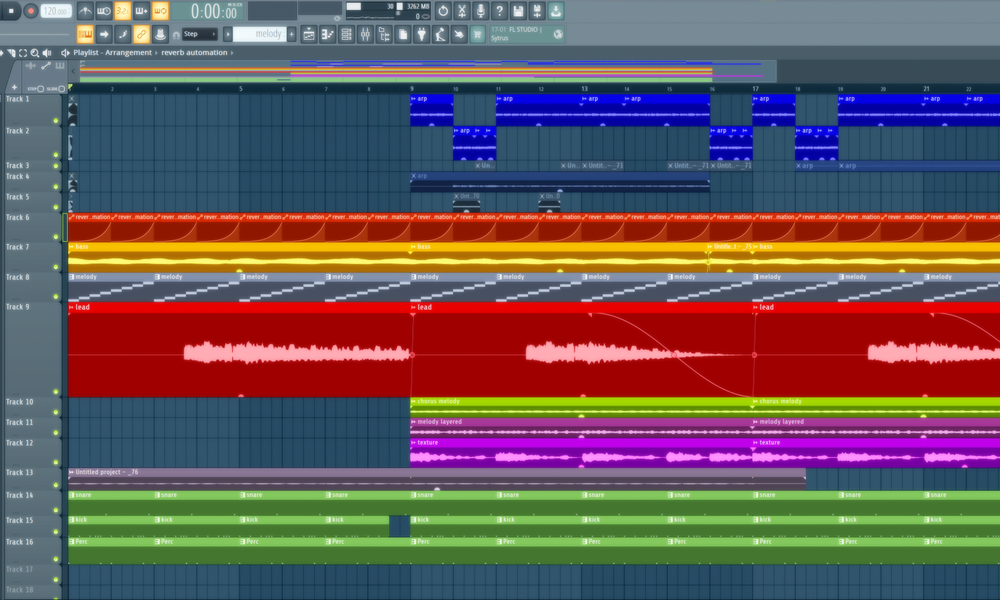Open the channel rack icon

click(346, 34)
